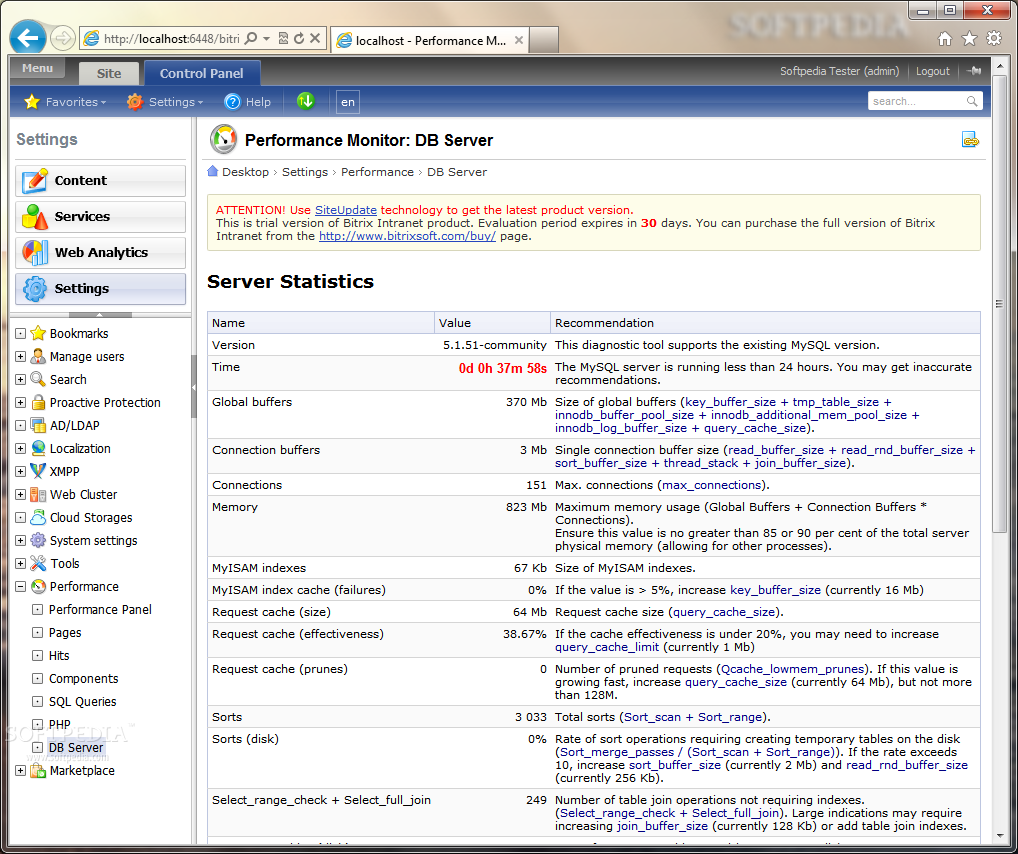The width and height of the screenshot is (1018, 854).
Task: Click the SiteUpdate link in the notice
Action: click(345, 210)
